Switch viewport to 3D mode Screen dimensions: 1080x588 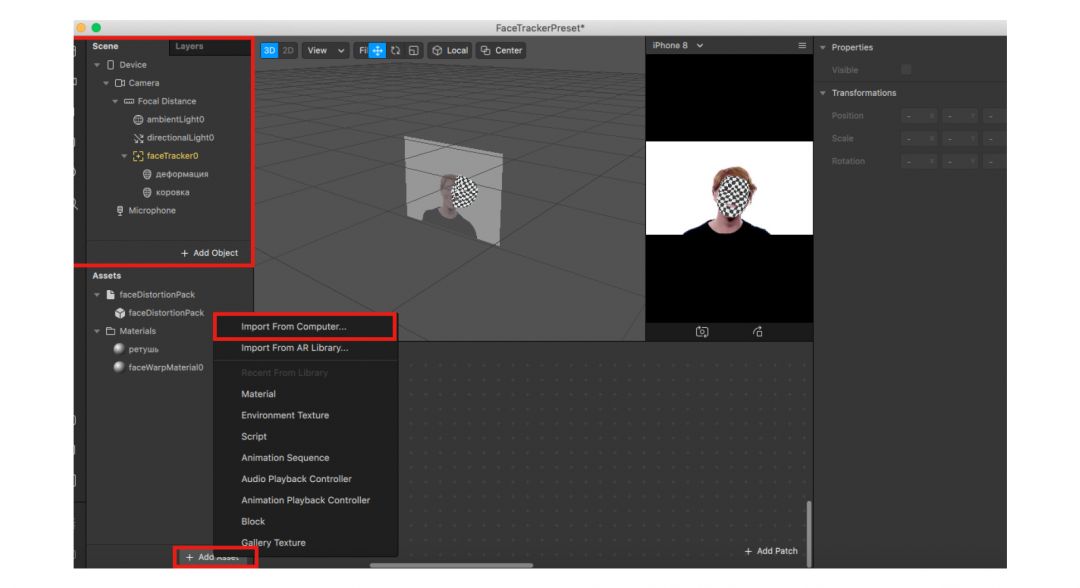[269, 50]
